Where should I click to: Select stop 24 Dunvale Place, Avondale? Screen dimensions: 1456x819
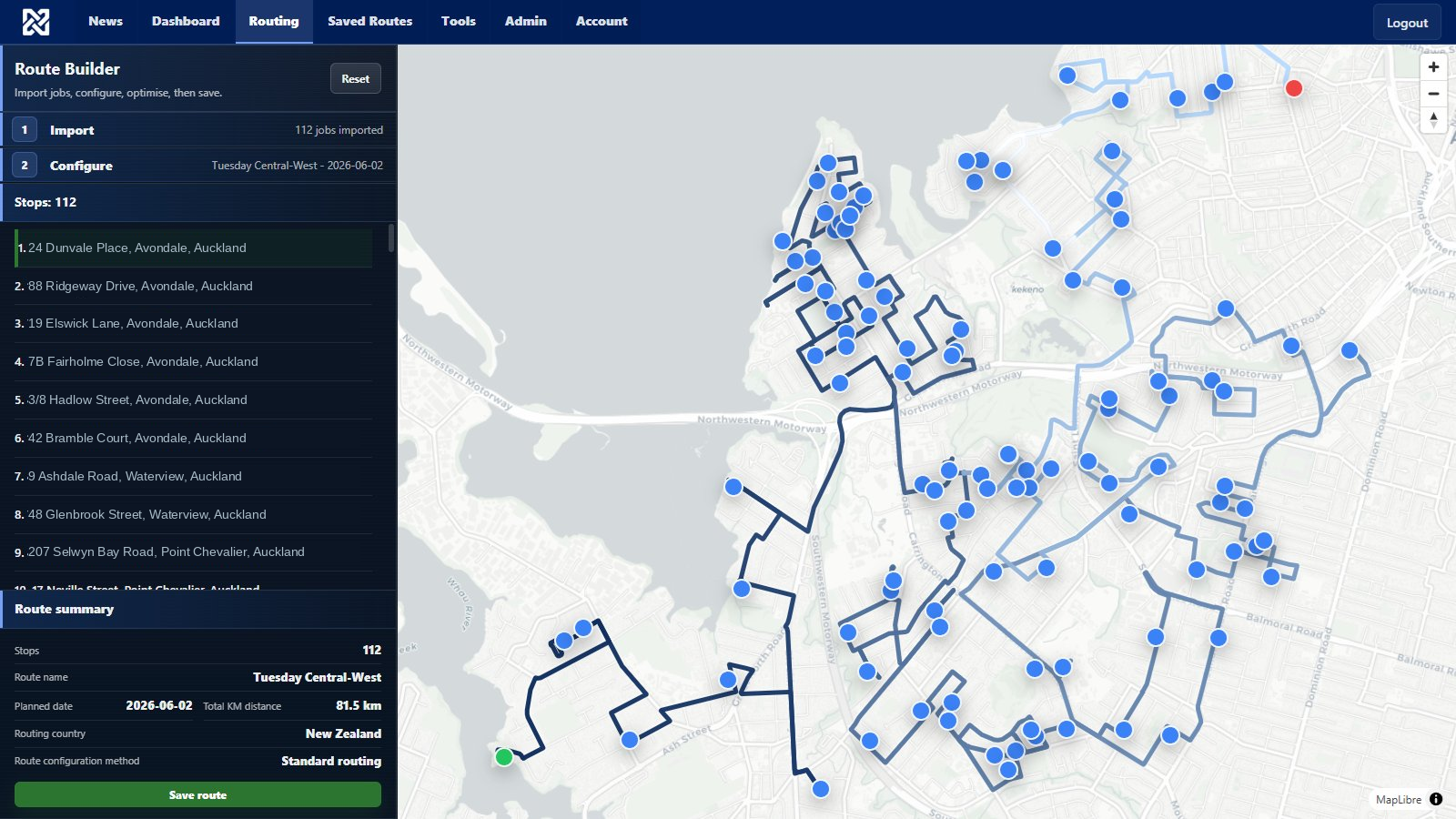pyautogui.click(x=193, y=248)
